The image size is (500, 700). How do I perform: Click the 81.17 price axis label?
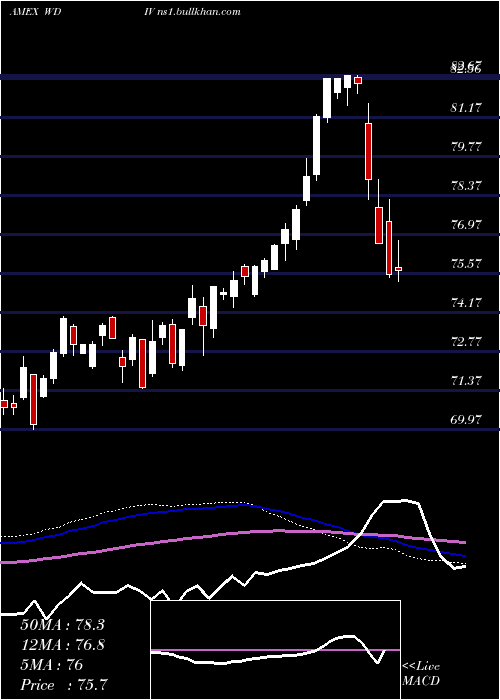click(x=467, y=107)
